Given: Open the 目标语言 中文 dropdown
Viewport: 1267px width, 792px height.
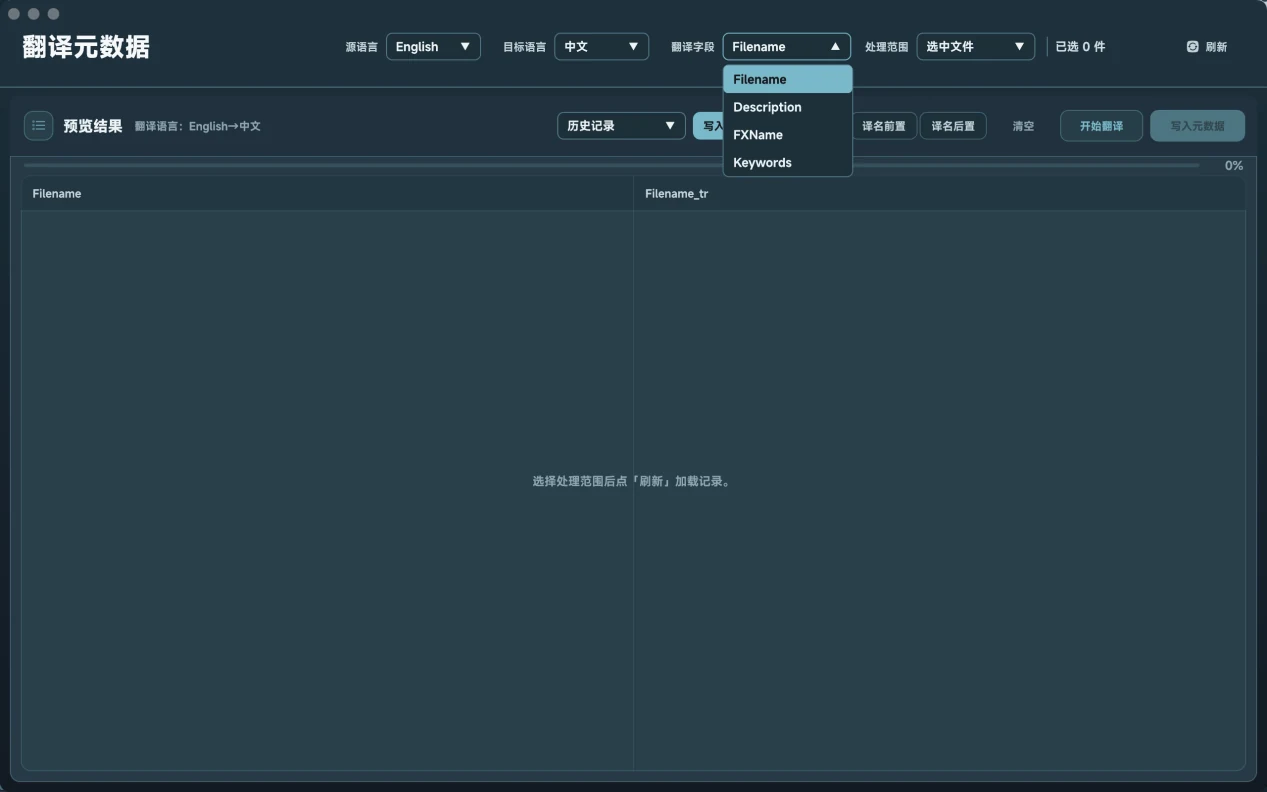Looking at the screenshot, I should click(601, 47).
